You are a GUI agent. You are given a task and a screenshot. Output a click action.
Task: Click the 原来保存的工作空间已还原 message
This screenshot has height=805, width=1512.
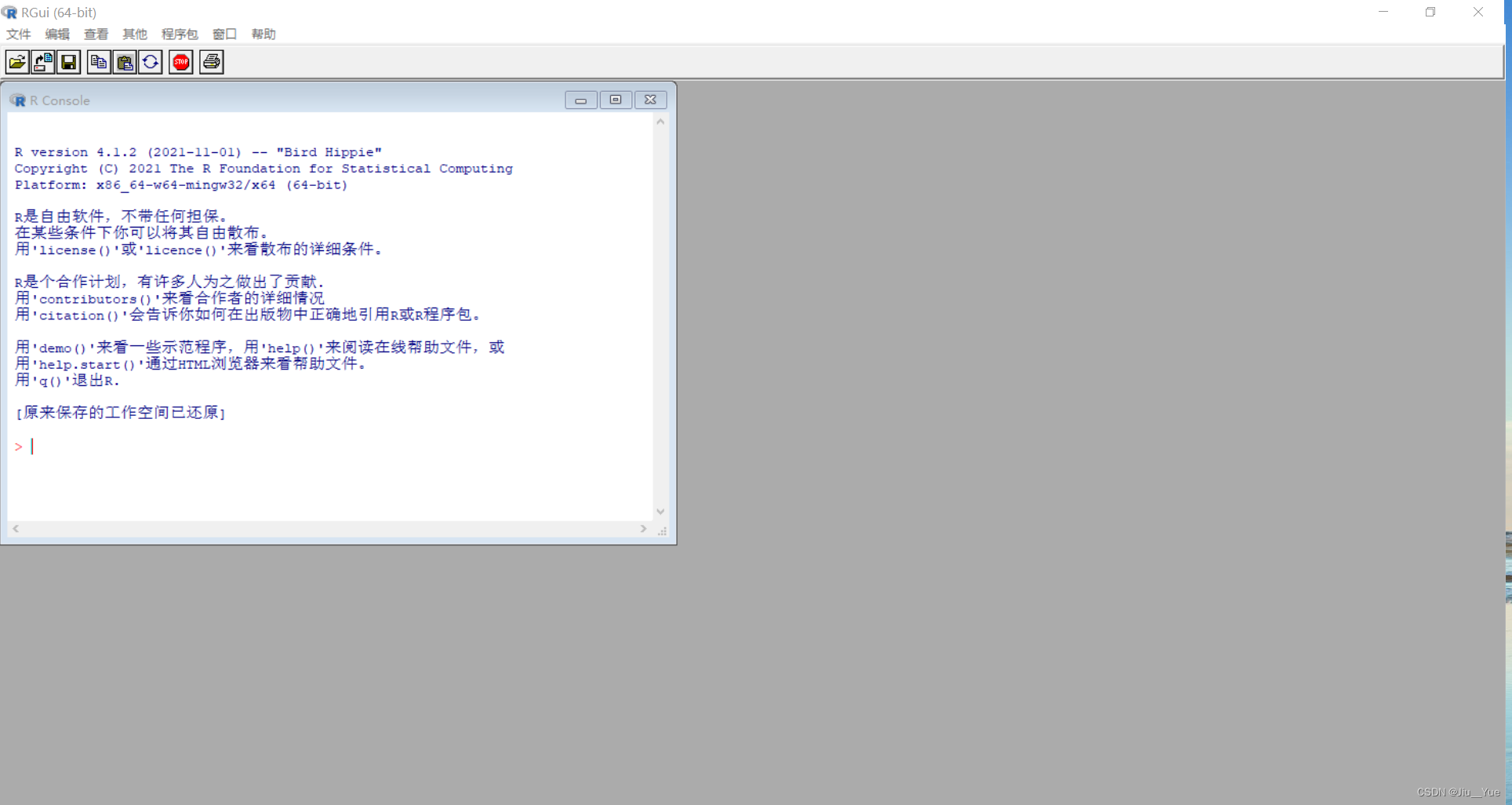[121, 413]
